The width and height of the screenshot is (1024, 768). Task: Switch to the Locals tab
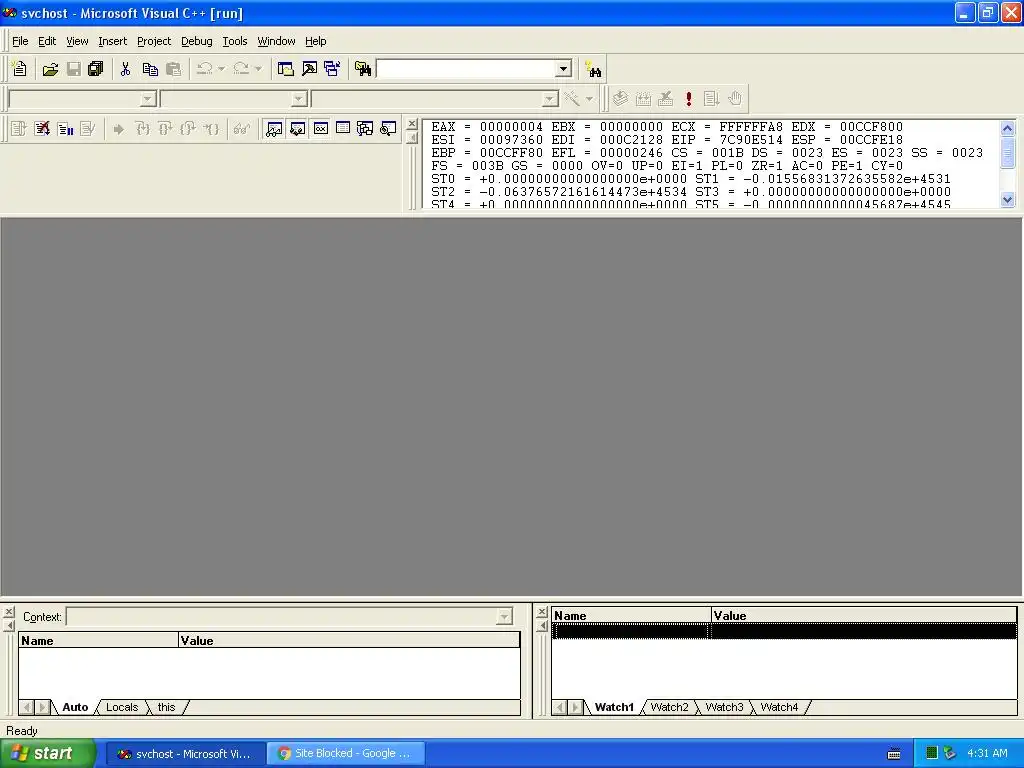[x=121, y=707]
